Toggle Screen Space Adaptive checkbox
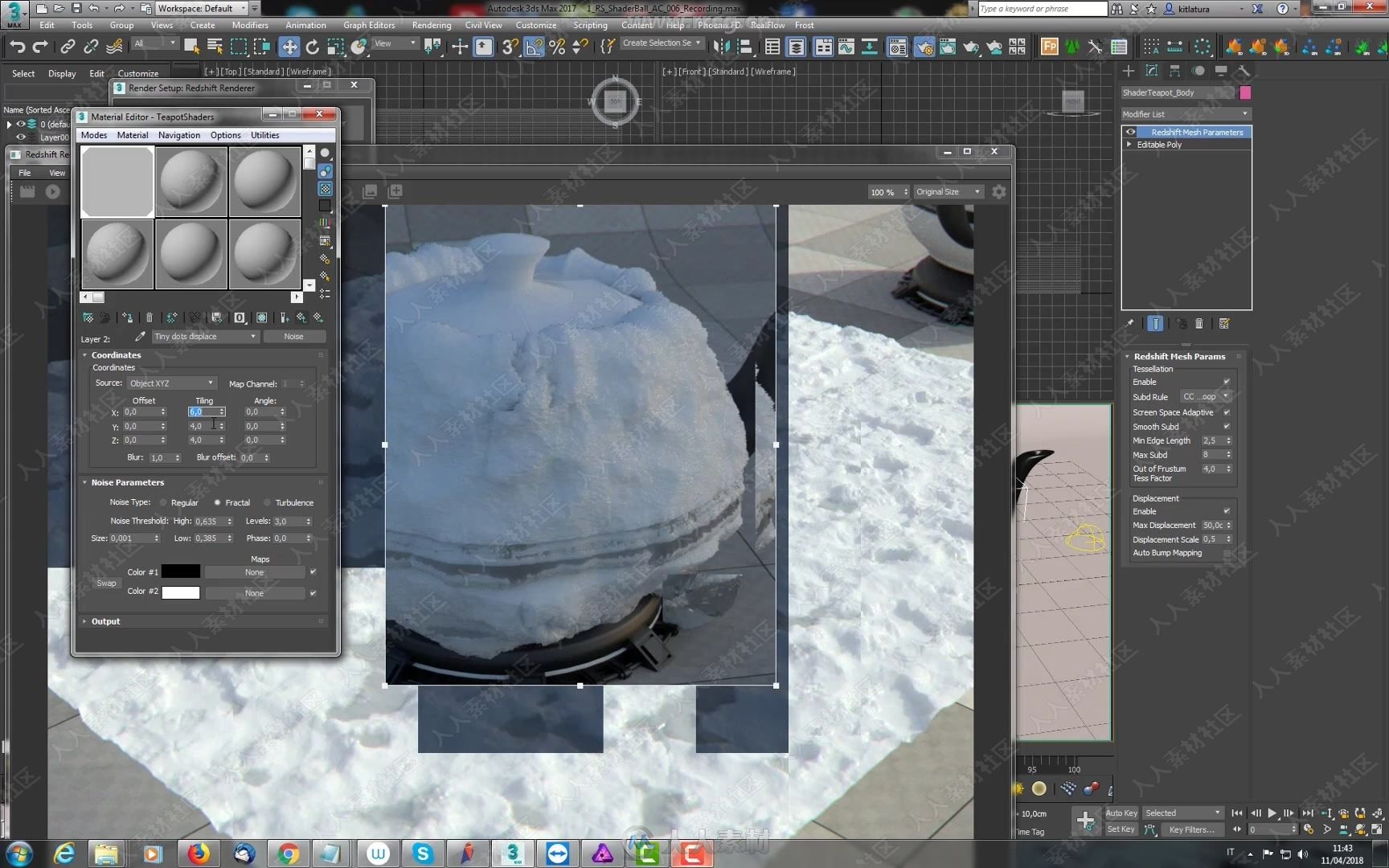The image size is (1389, 868). click(x=1227, y=412)
